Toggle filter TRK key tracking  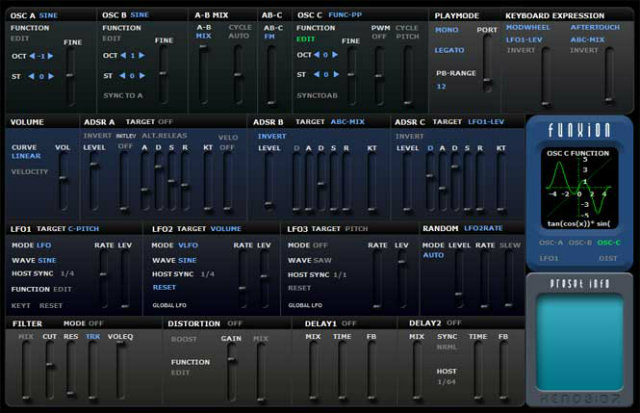coord(93,337)
